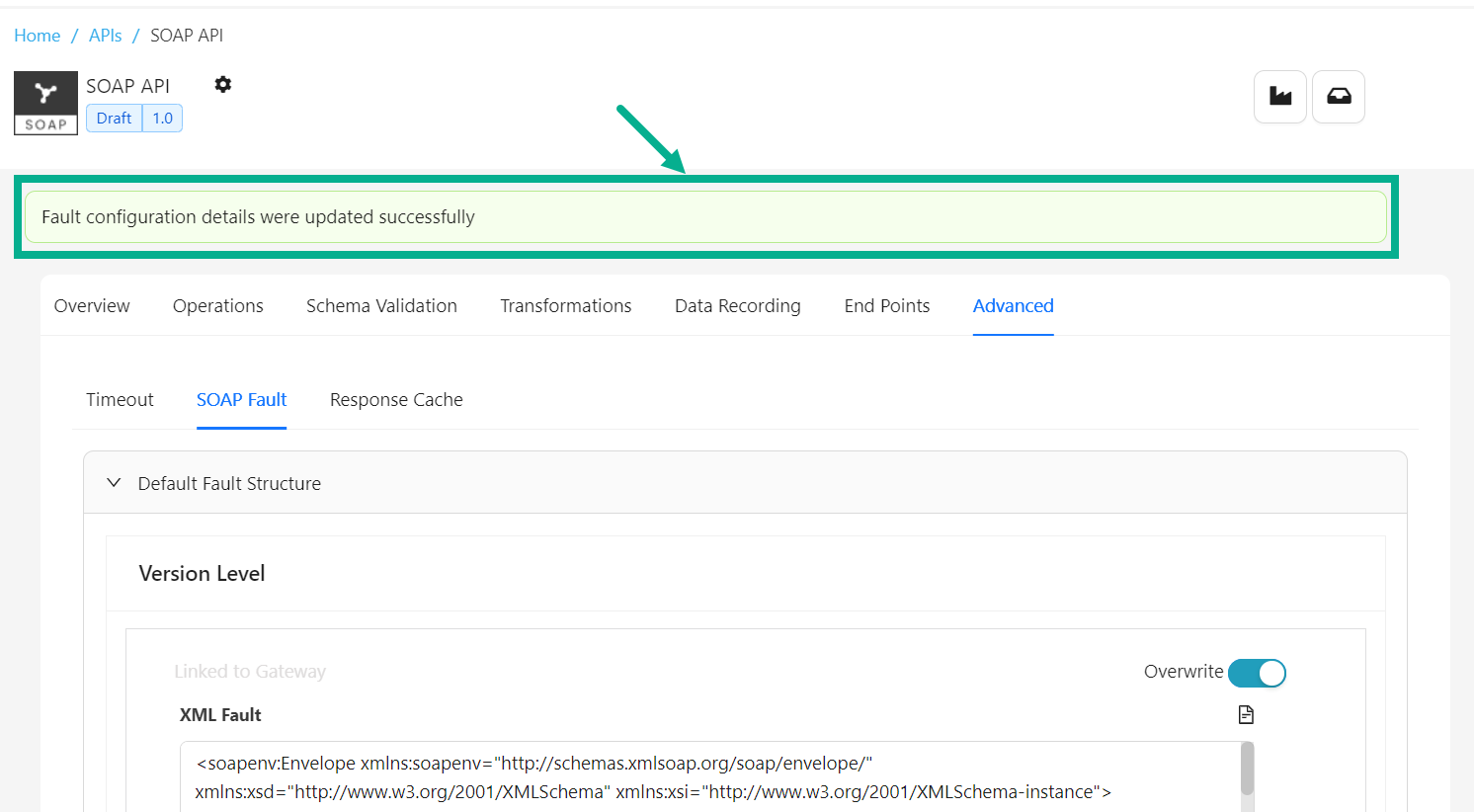Open the SOAP API settings gear
The width and height of the screenshot is (1474, 812).
click(x=223, y=85)
